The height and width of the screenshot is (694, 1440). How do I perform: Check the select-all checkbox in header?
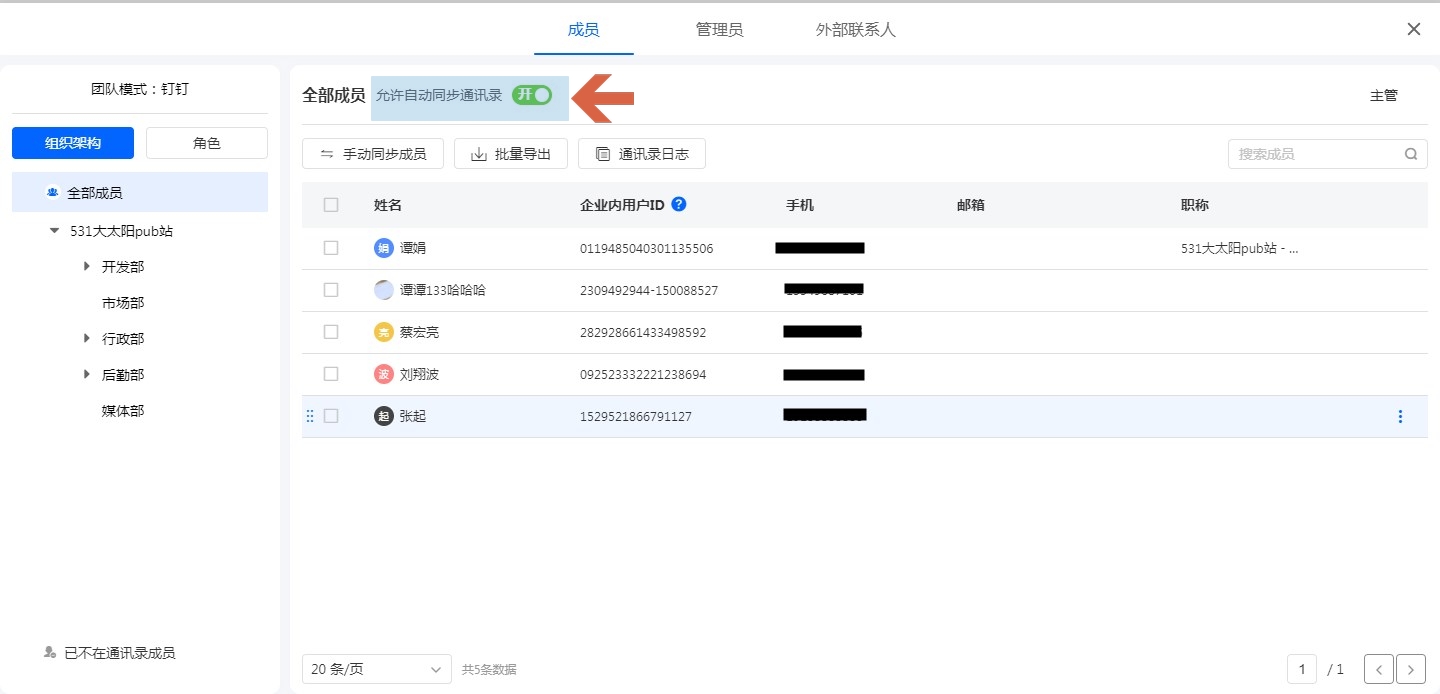coord(331,205)
